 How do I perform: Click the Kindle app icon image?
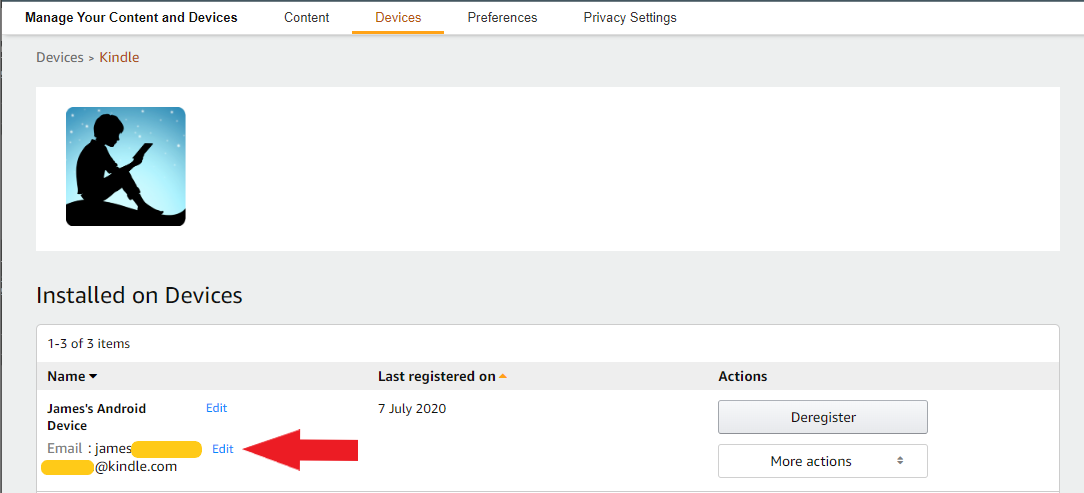coord(126,166)
